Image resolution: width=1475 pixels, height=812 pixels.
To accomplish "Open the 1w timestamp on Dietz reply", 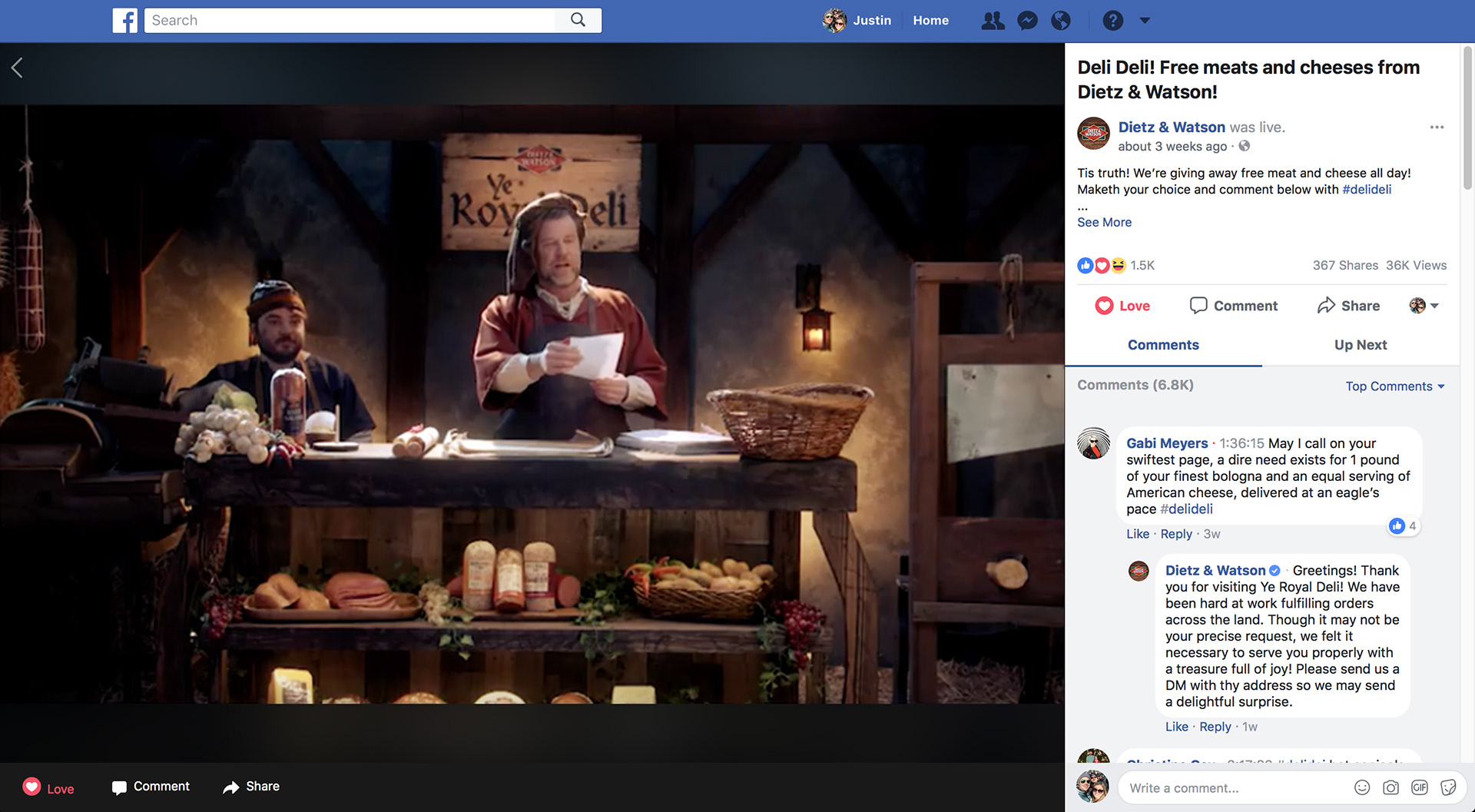I will tap(1250, 727).
